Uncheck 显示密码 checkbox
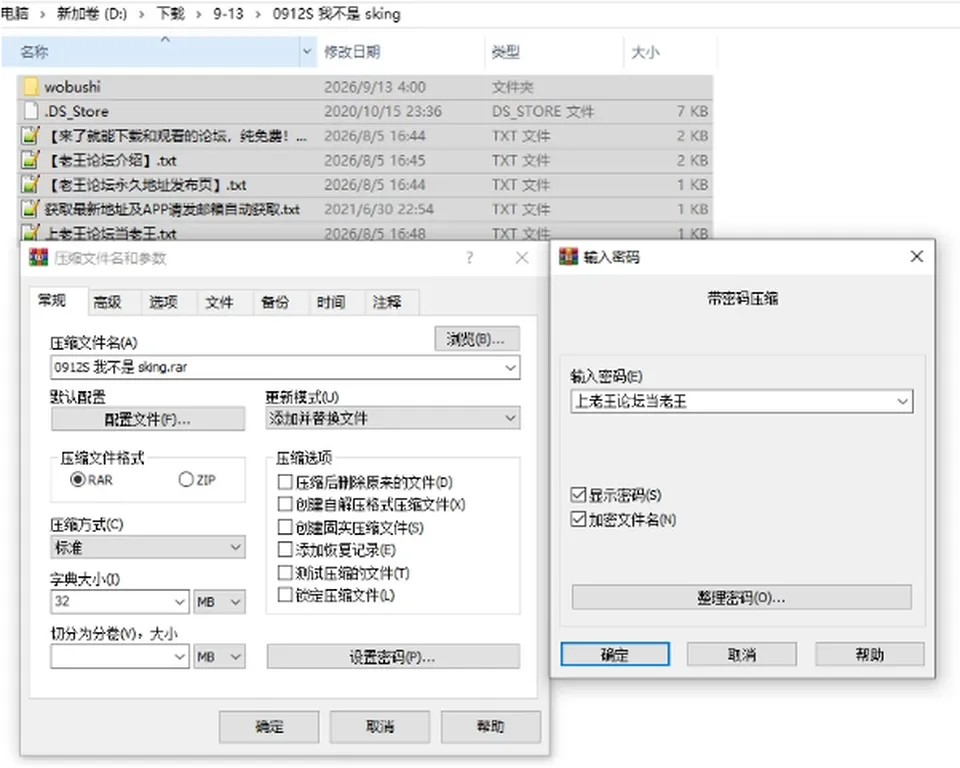Screen dimensions: 960x768 [x=578, y=494]
